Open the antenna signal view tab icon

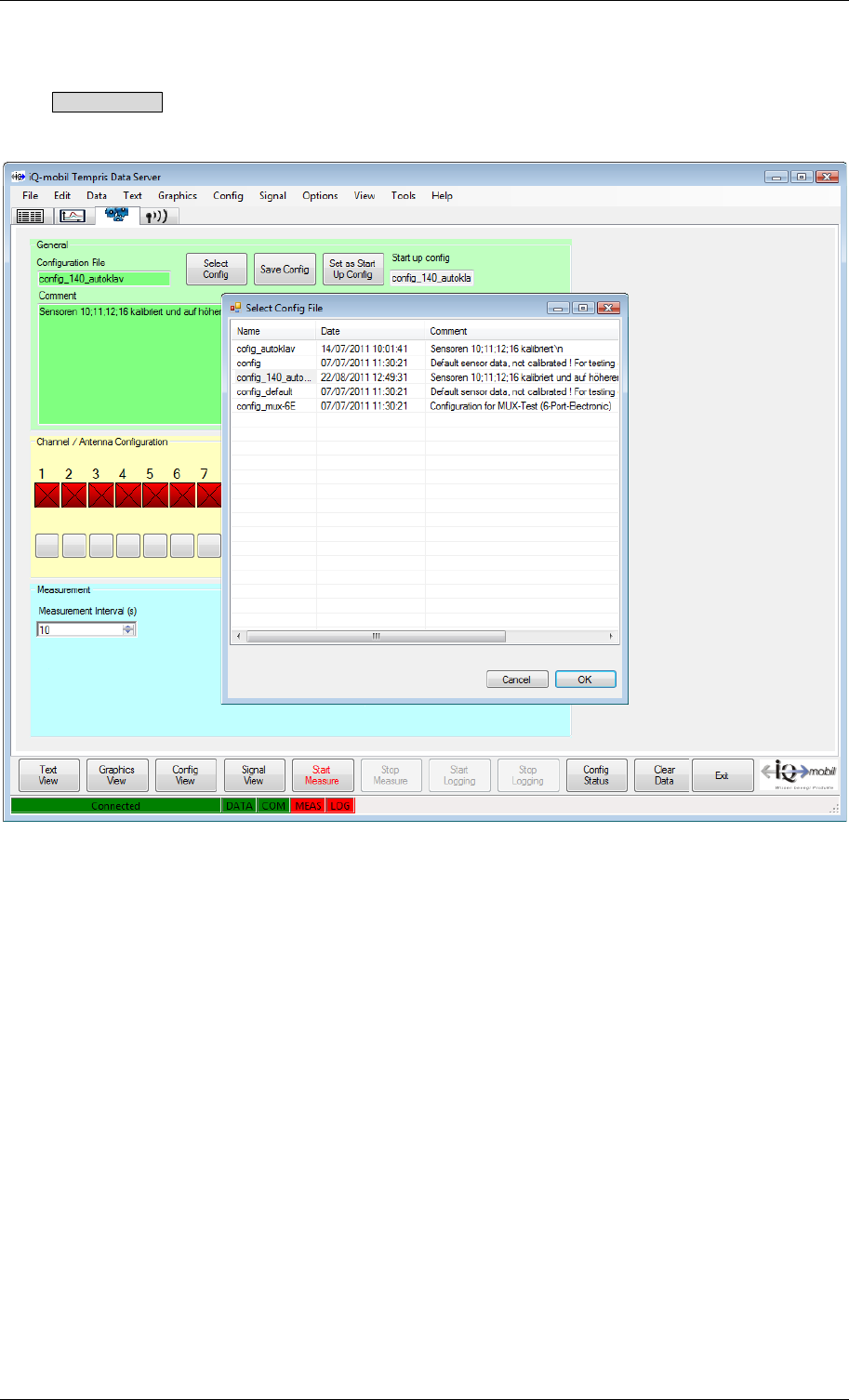[x=158, y=216]
